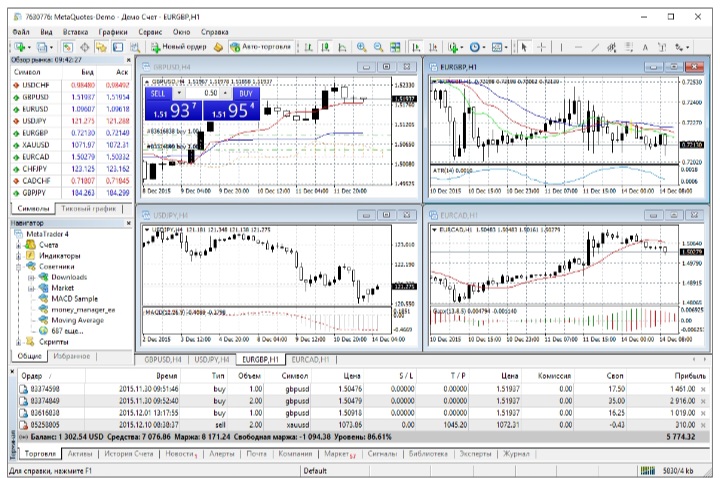Switch chart to line chart mode
This screenshot has height=478, width=720.
[x=342, y=47]
